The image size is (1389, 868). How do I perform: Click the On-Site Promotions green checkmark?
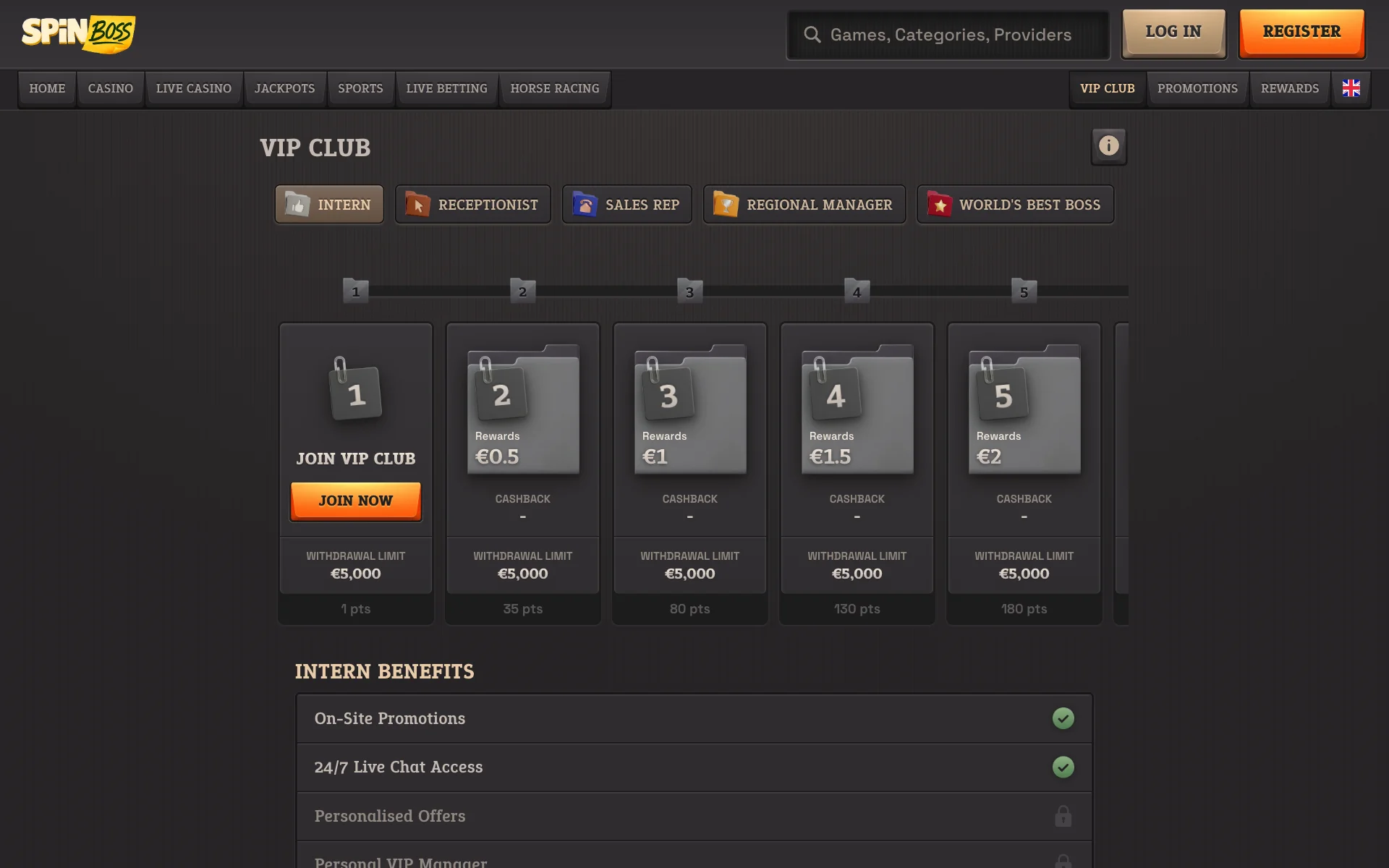click(x=1063, y=718)
